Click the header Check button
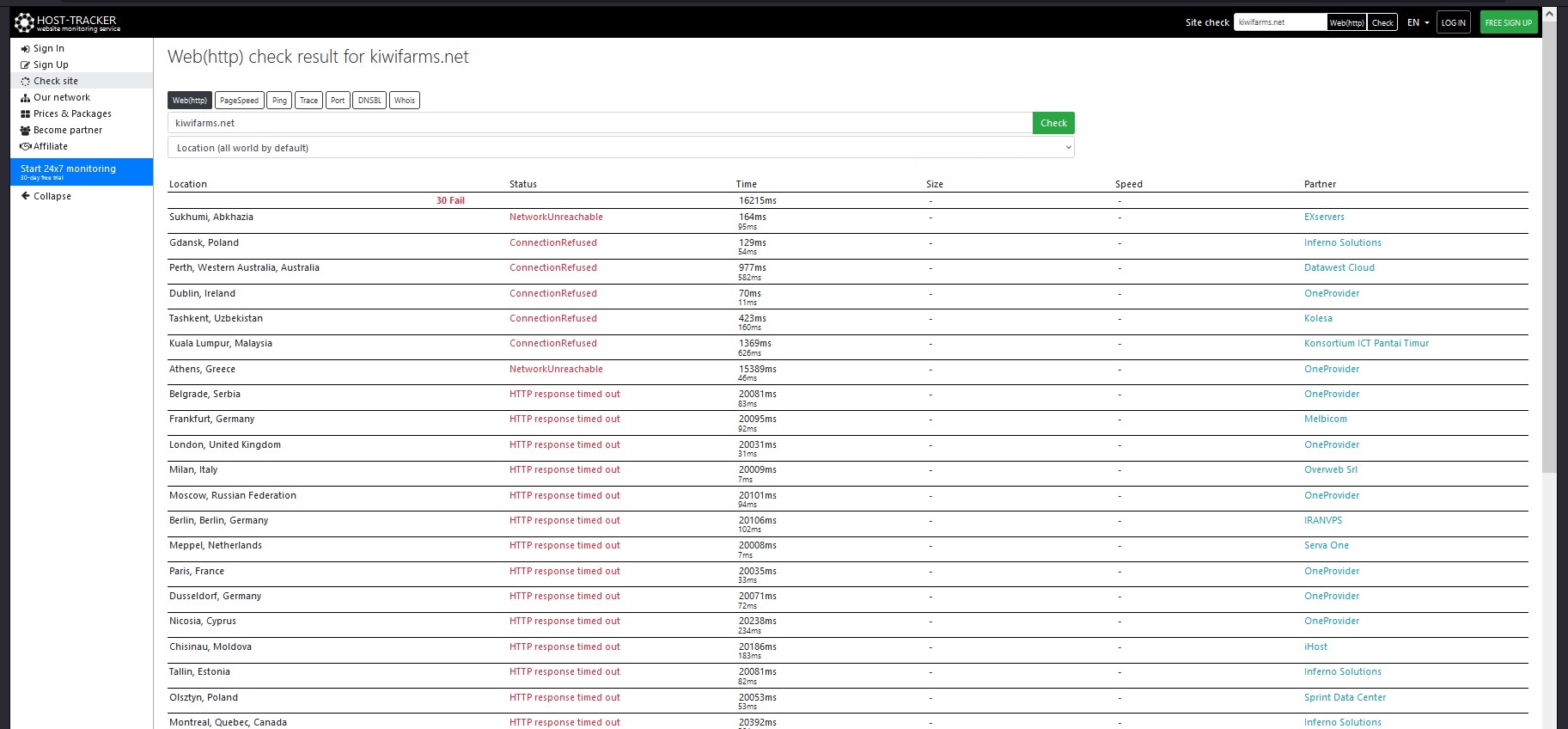The height and width of the screenshot is (729, 1568). click(1382, 22)
